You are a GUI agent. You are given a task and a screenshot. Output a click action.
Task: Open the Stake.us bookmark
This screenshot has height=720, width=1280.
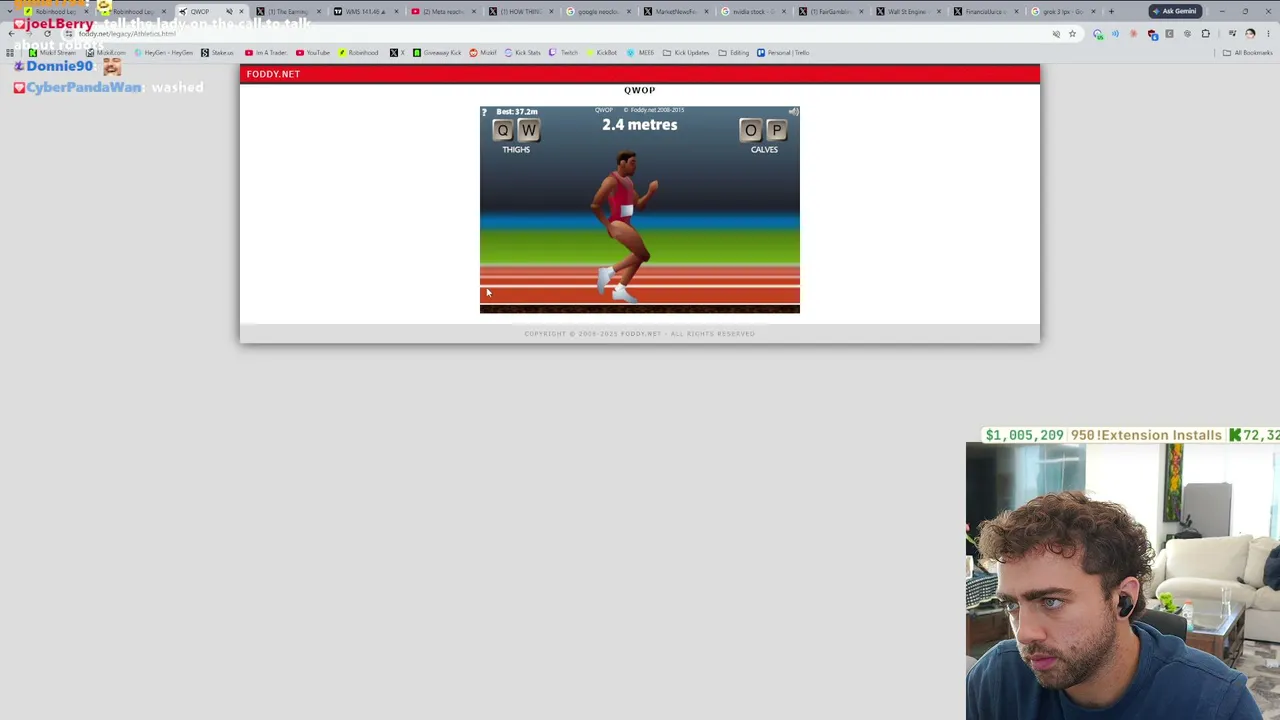[217, 53]
